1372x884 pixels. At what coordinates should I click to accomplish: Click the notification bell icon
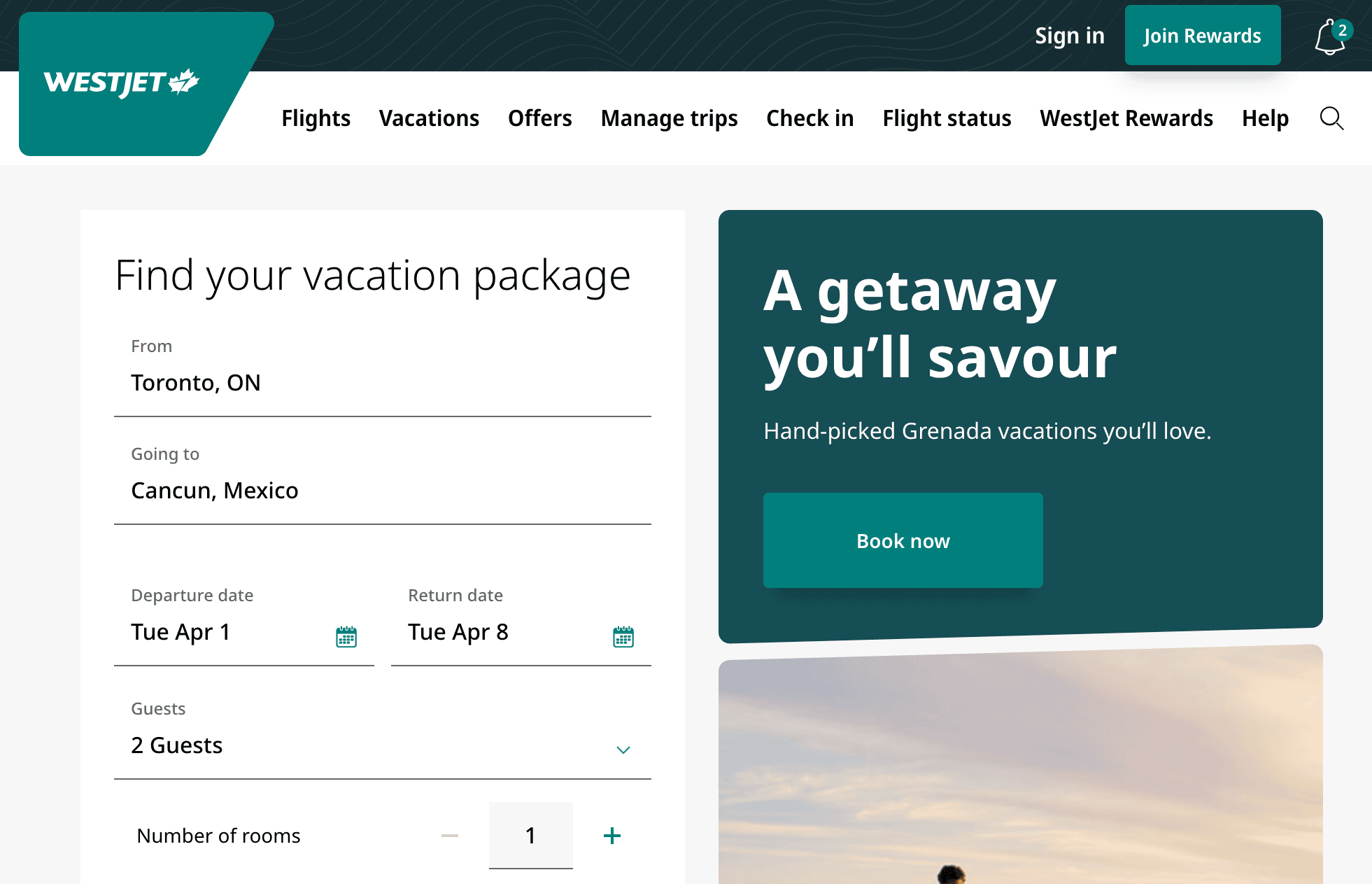(1328, 38)
